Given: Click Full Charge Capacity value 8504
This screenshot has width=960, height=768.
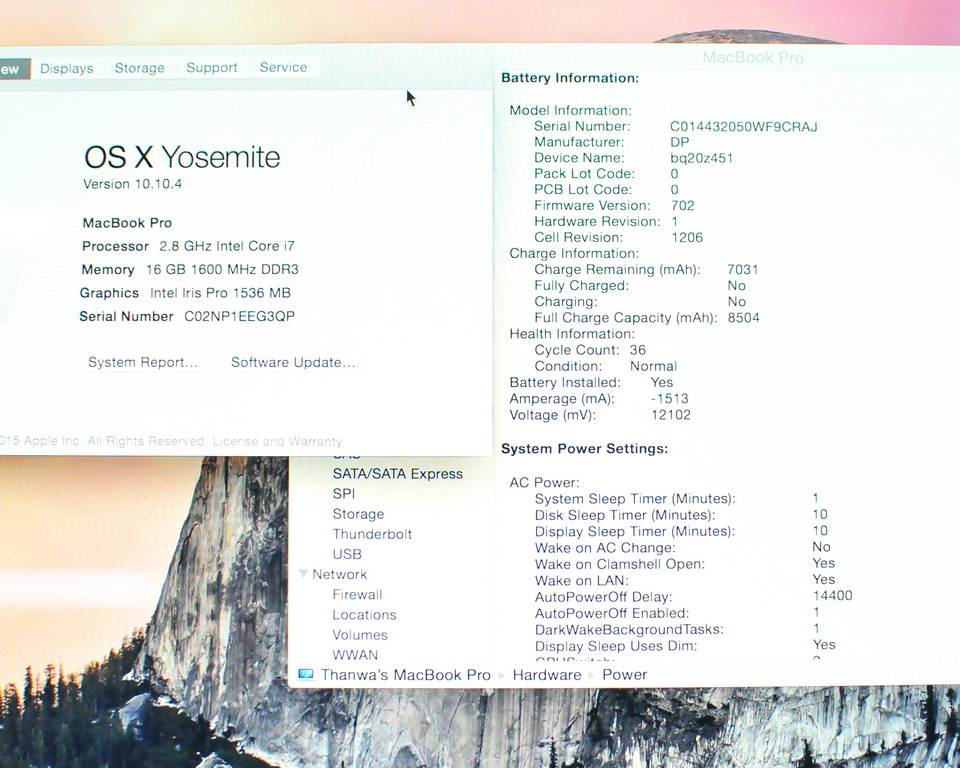Looking at the screenshot, I should (x=743, y=318).
